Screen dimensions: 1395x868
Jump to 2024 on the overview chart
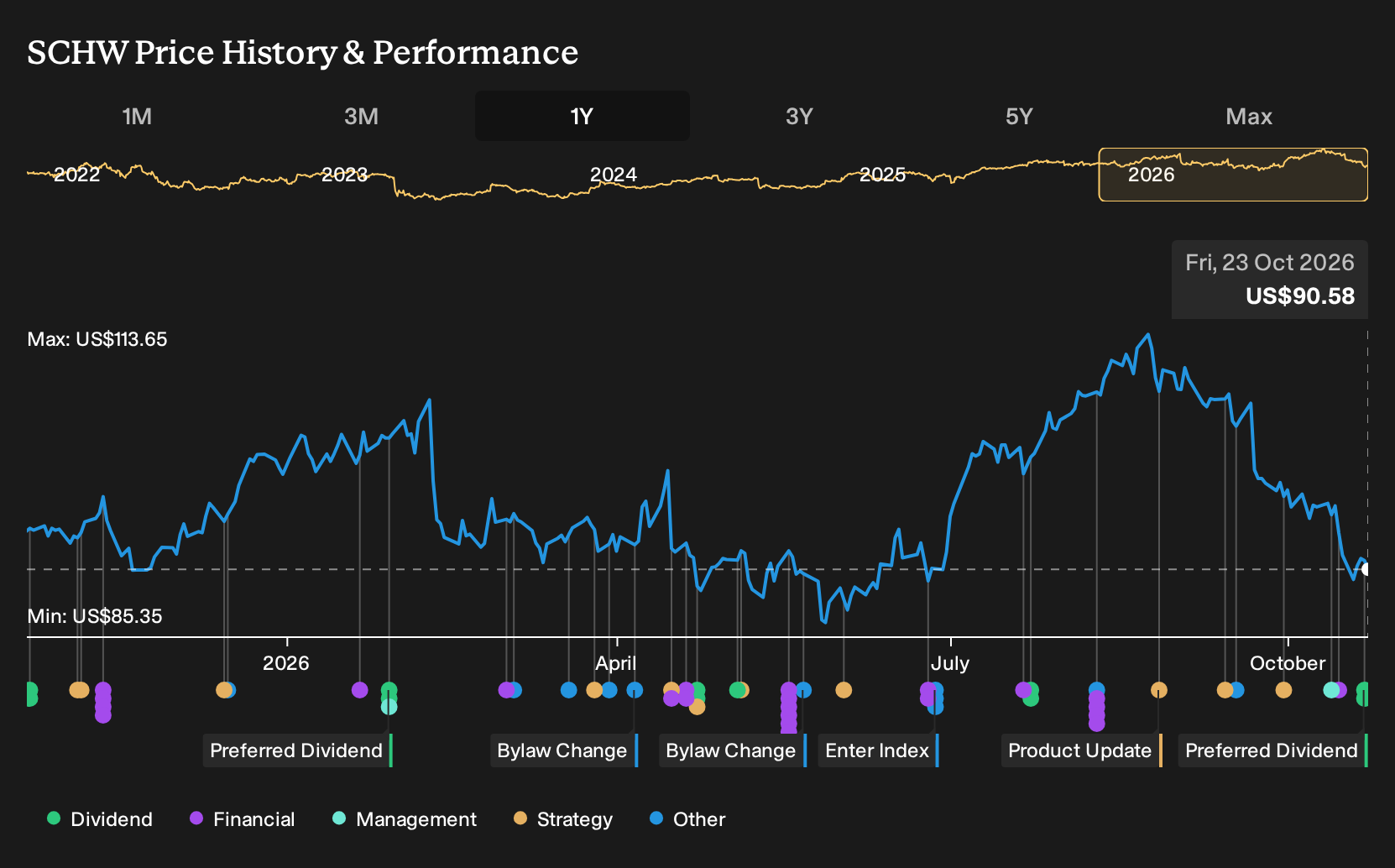coord(614,175)
